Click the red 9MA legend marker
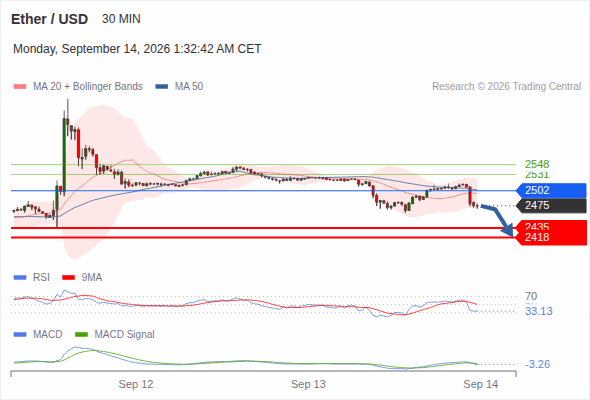 pos(68,278)
